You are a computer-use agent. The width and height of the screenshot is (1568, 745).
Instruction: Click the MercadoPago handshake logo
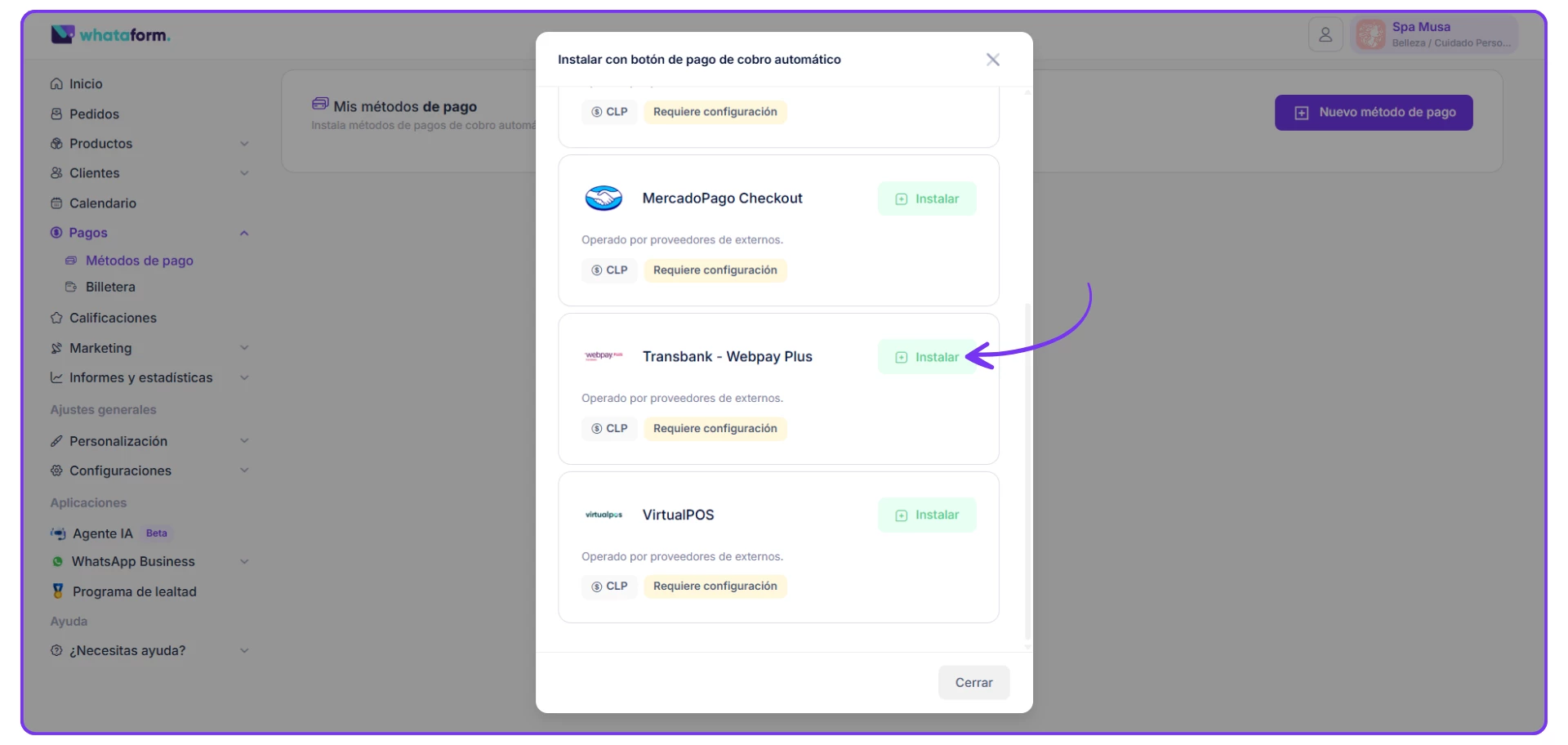604,199
